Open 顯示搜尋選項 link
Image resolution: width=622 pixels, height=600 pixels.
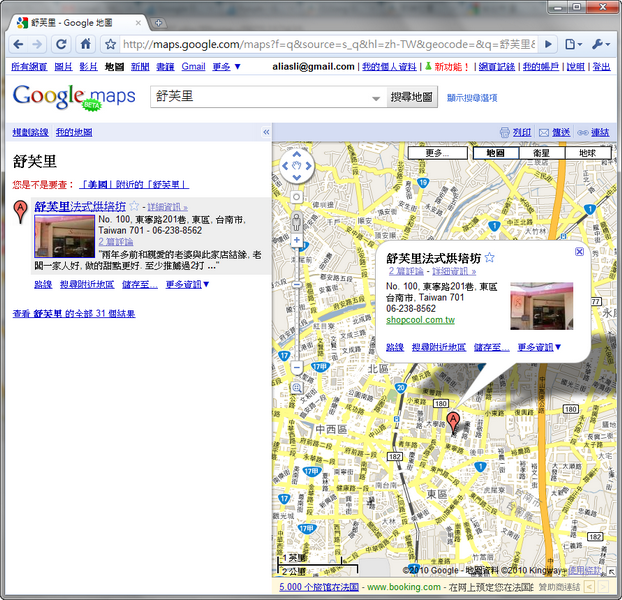click(472, 98)
